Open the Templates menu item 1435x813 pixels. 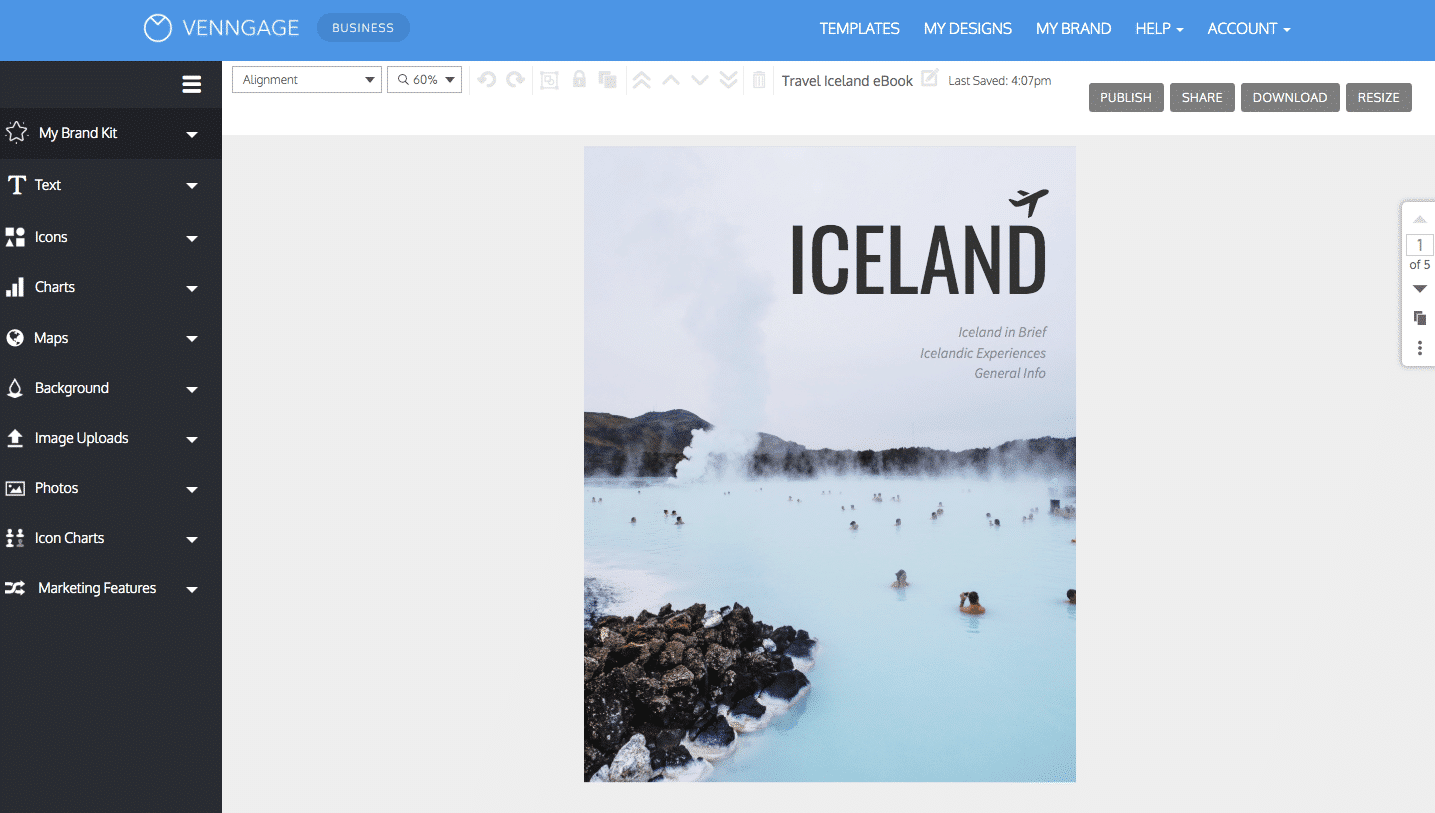pos(859,29)
